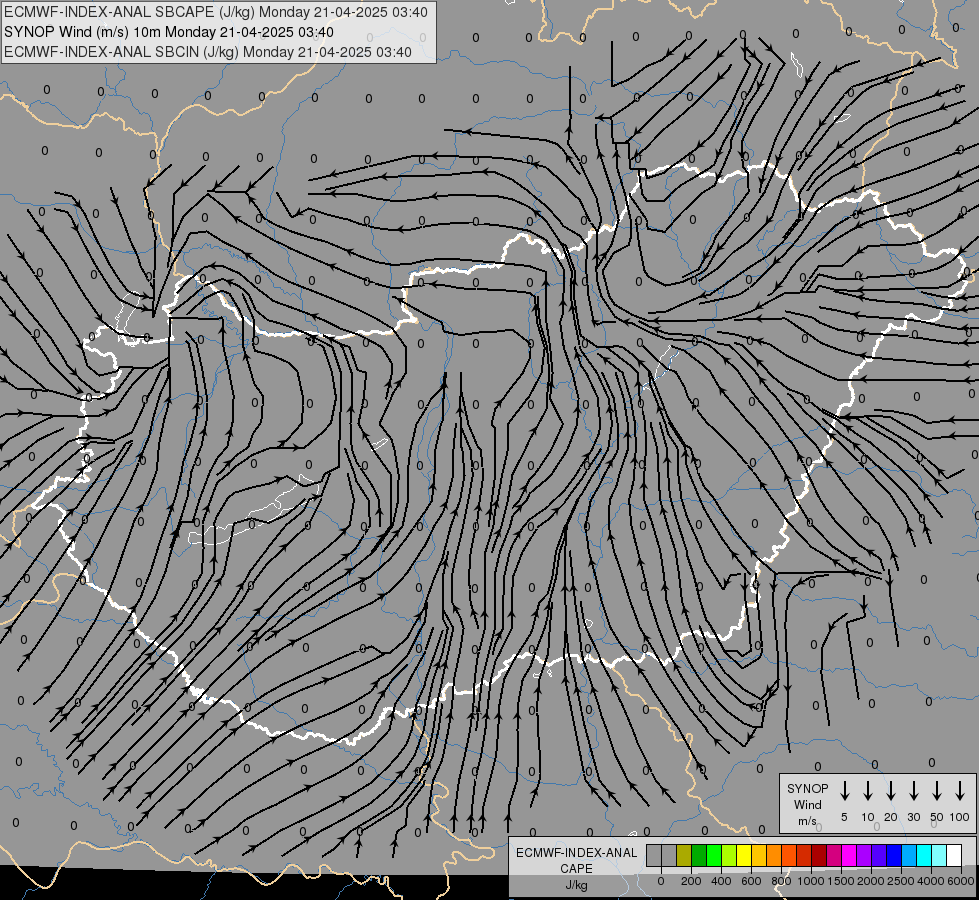
Task: Click the '2000' tick label on CAPE scale
Action: [871, 881]
